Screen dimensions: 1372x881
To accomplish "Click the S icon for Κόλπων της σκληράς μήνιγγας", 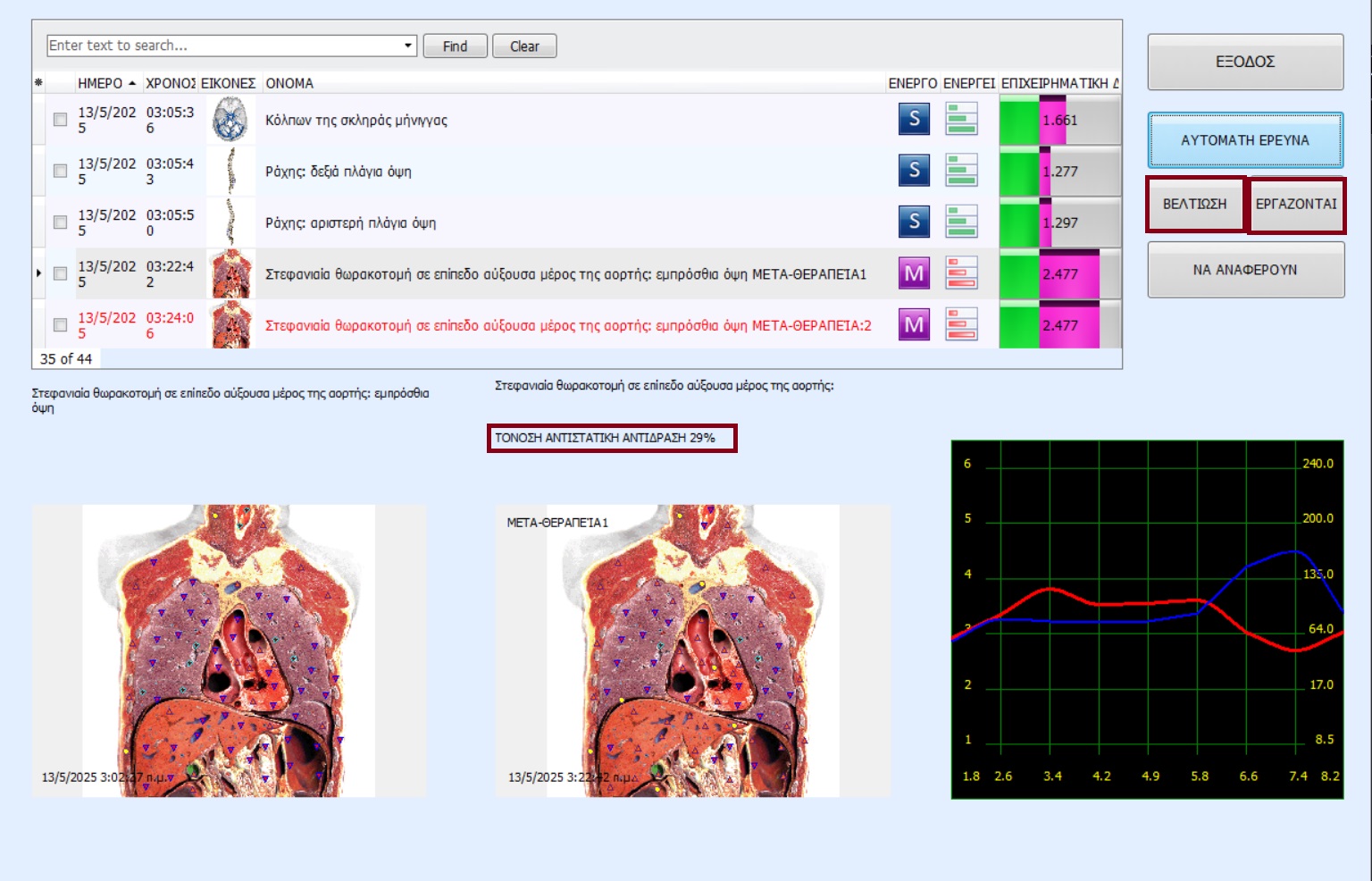I will click(914, 119).
